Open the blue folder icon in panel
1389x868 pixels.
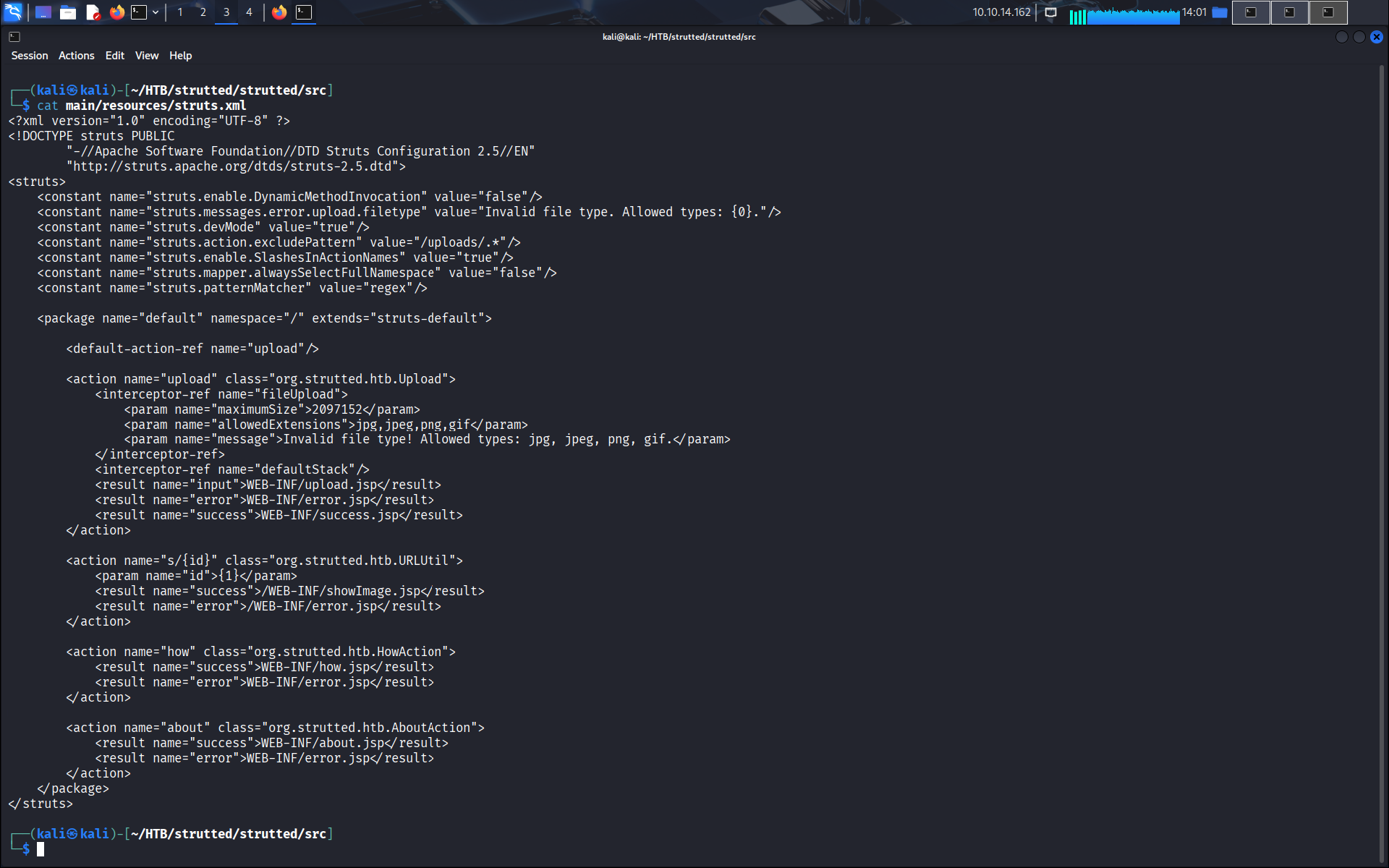(x=1220, y=12)
